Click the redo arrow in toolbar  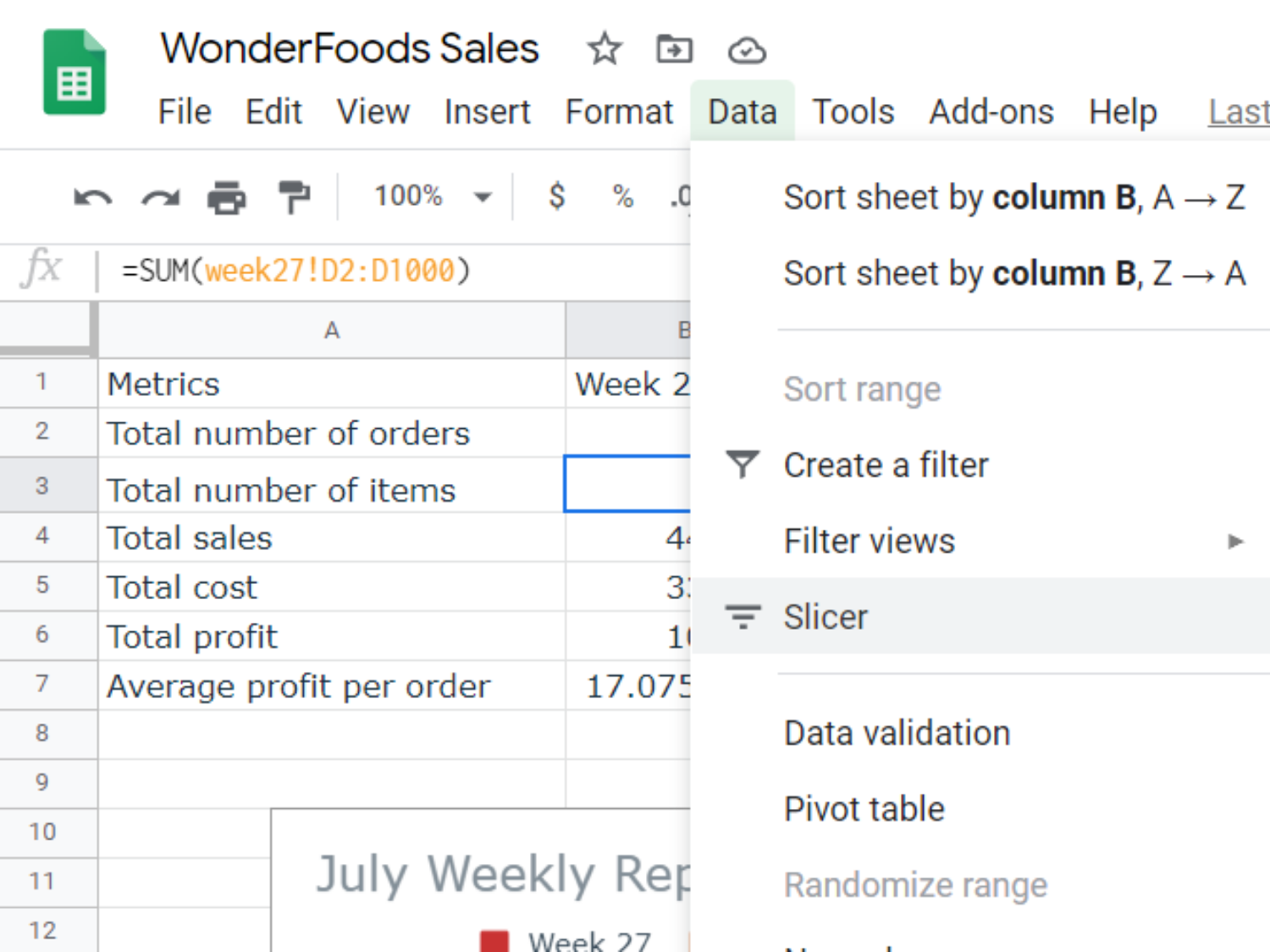[x=160, y=198]
